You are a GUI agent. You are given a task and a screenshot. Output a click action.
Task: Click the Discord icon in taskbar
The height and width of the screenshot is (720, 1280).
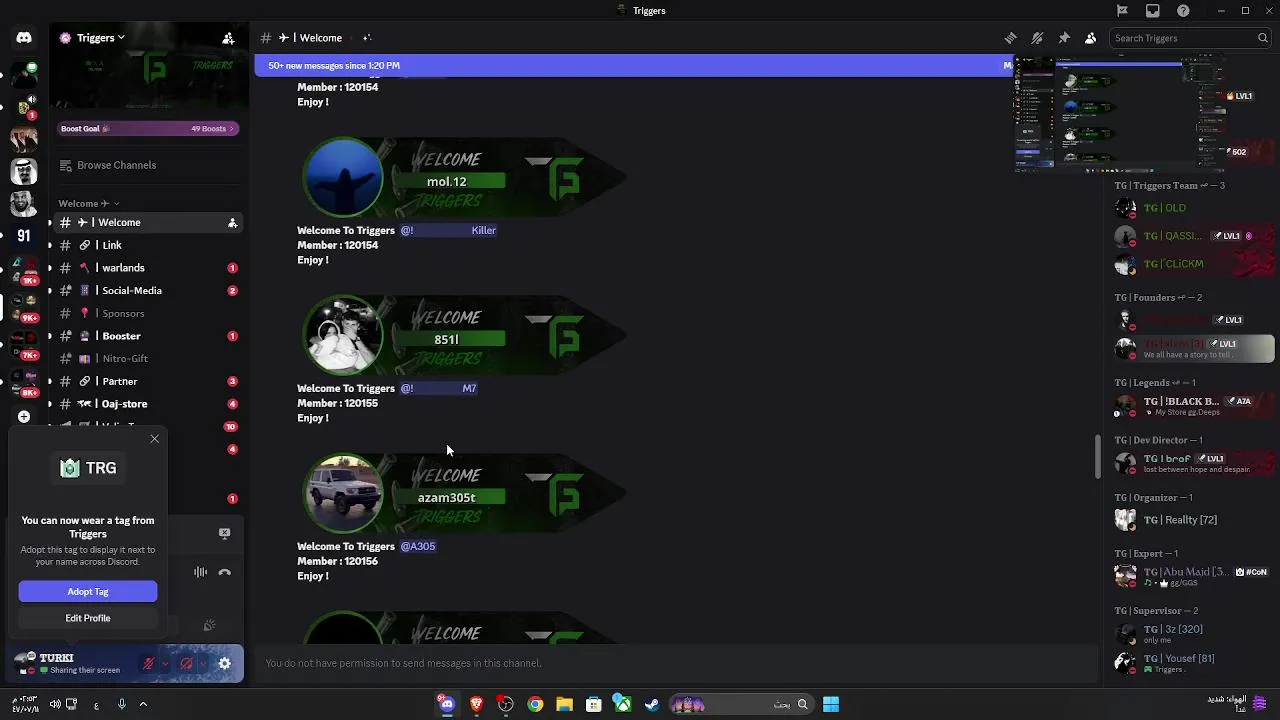click(446, 704)
